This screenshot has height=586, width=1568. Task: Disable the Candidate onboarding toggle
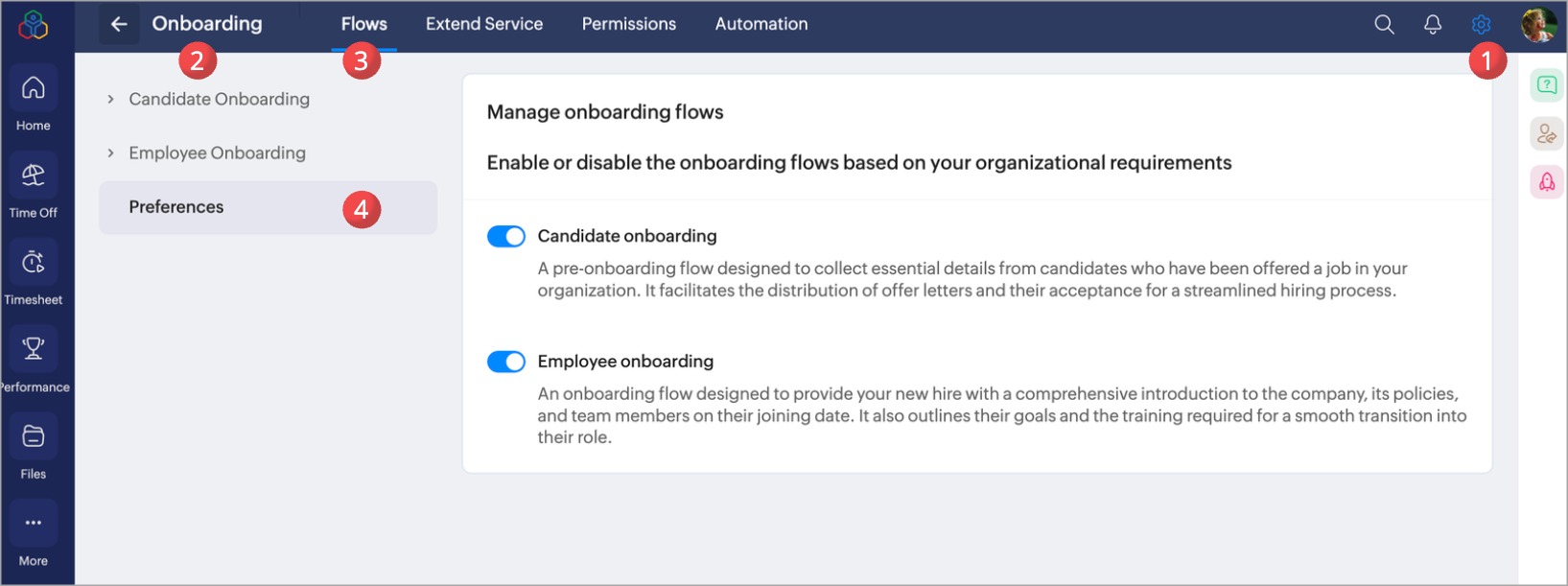[x=506, y=236]
